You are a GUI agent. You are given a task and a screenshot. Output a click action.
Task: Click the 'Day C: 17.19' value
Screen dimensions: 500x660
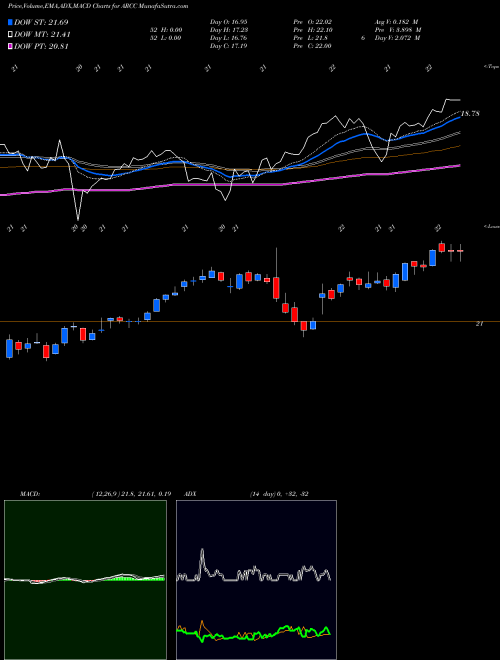click(x=229, y=46)
